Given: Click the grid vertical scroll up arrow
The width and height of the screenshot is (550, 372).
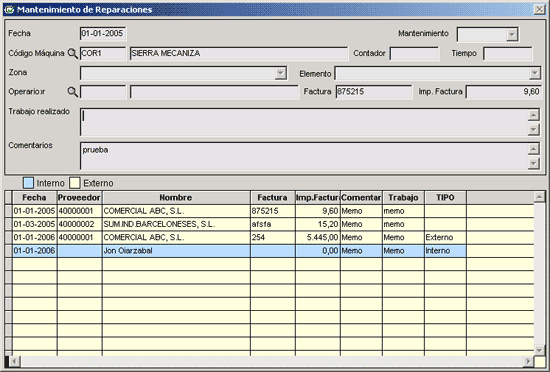Looking at the screenshot, I should point(539,197).
